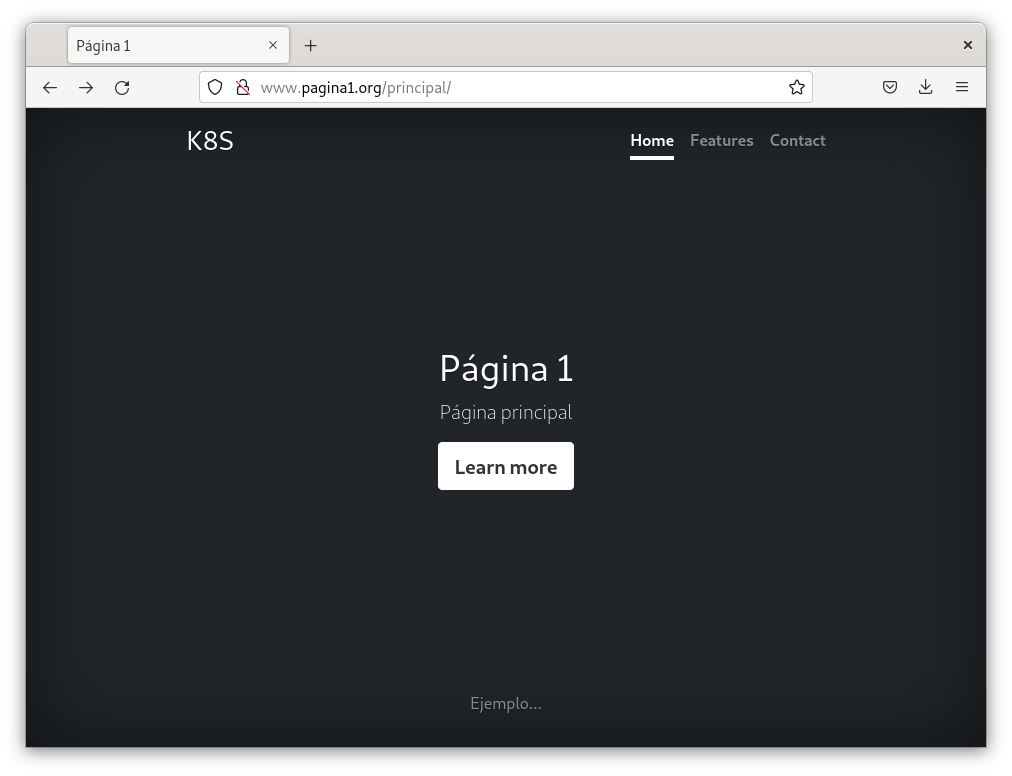Select the Página 1 browser tab
Screen dimensions: 1012x776
click(x=165, y=46)
